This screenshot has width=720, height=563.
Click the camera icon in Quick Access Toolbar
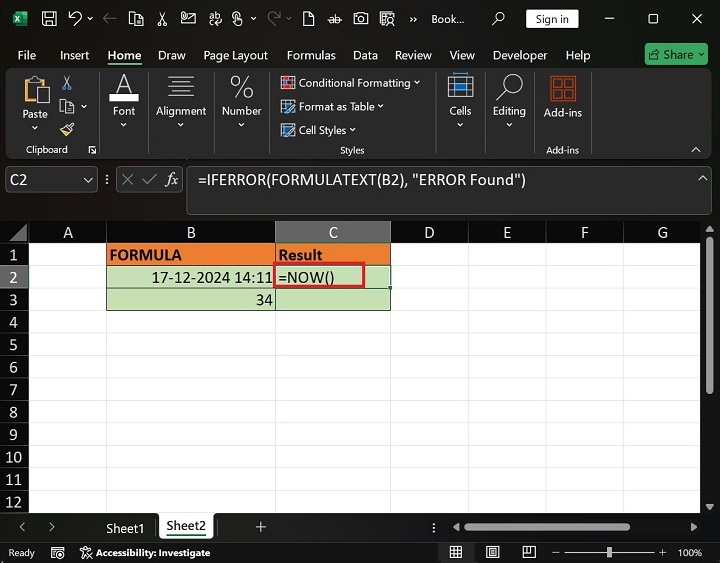360,19
